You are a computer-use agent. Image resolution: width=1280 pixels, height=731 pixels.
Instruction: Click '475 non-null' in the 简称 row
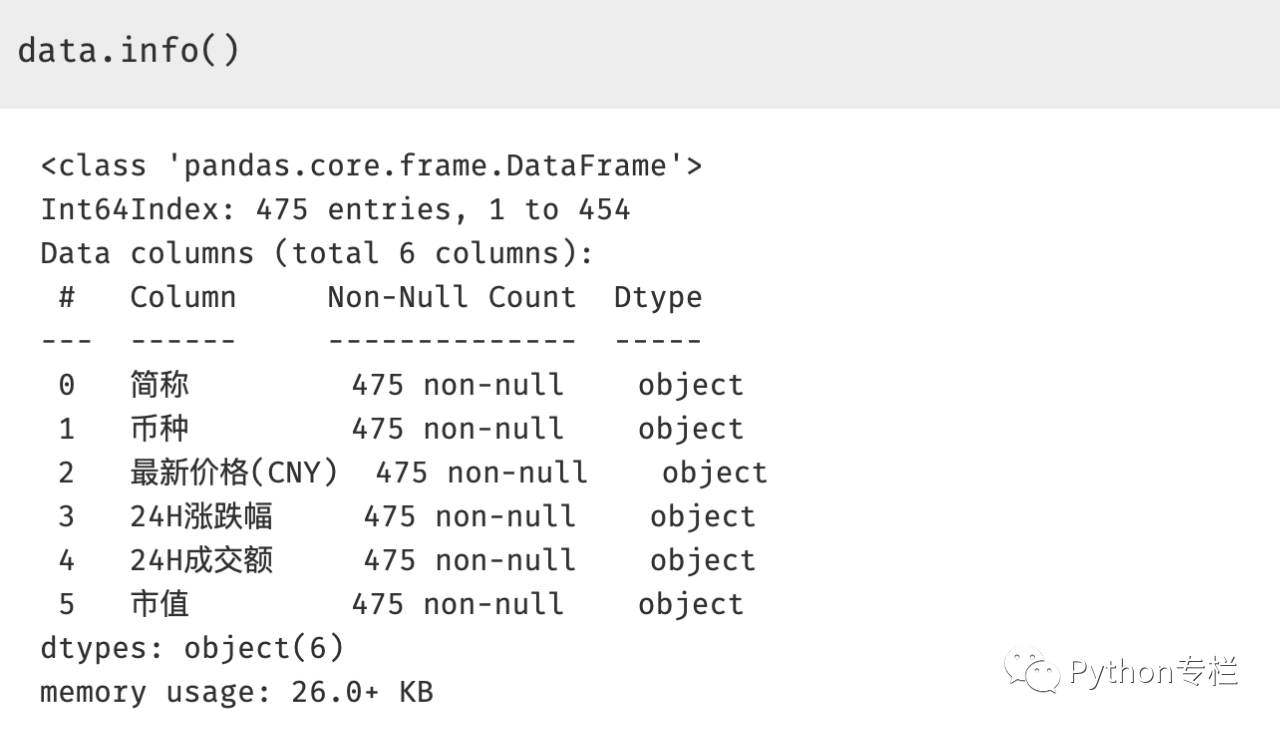(x=457, y=385)
